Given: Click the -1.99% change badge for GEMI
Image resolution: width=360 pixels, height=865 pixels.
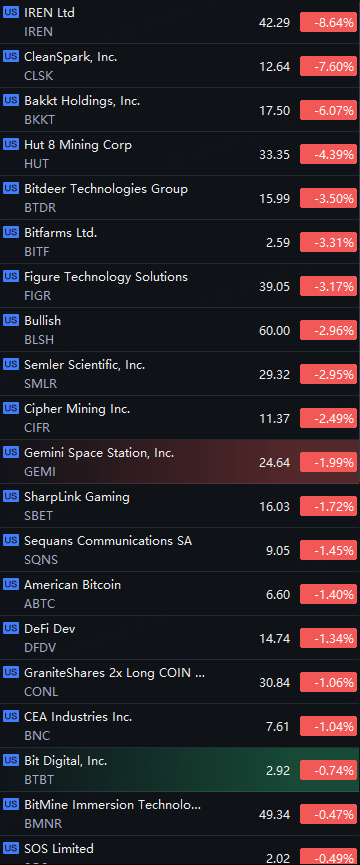Looking at the screenshot, I should tap(329, 462).
